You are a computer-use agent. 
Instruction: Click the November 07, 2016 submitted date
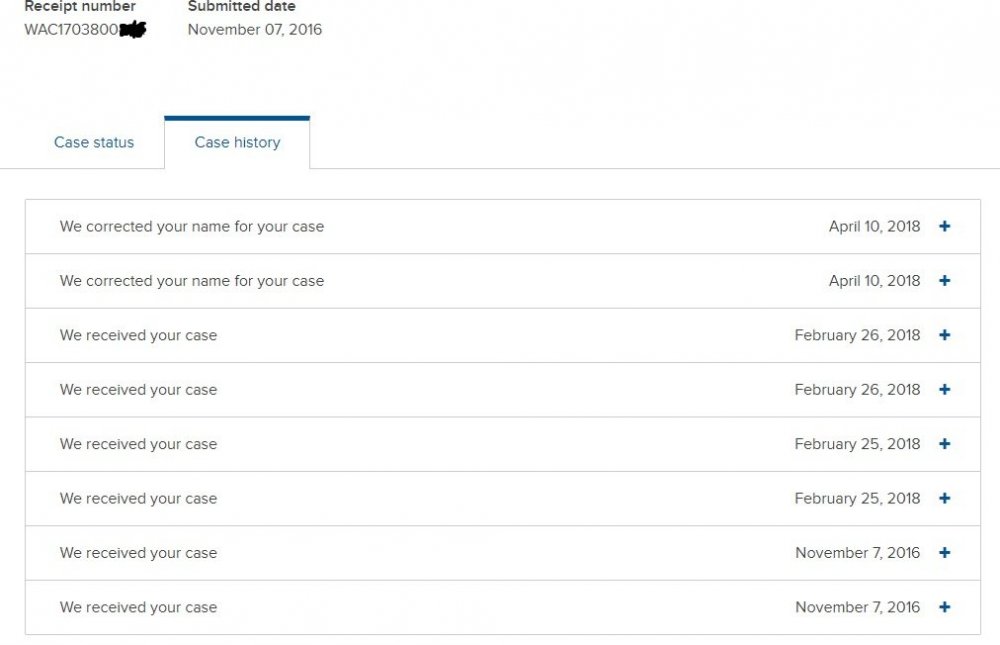pos(254,29)
